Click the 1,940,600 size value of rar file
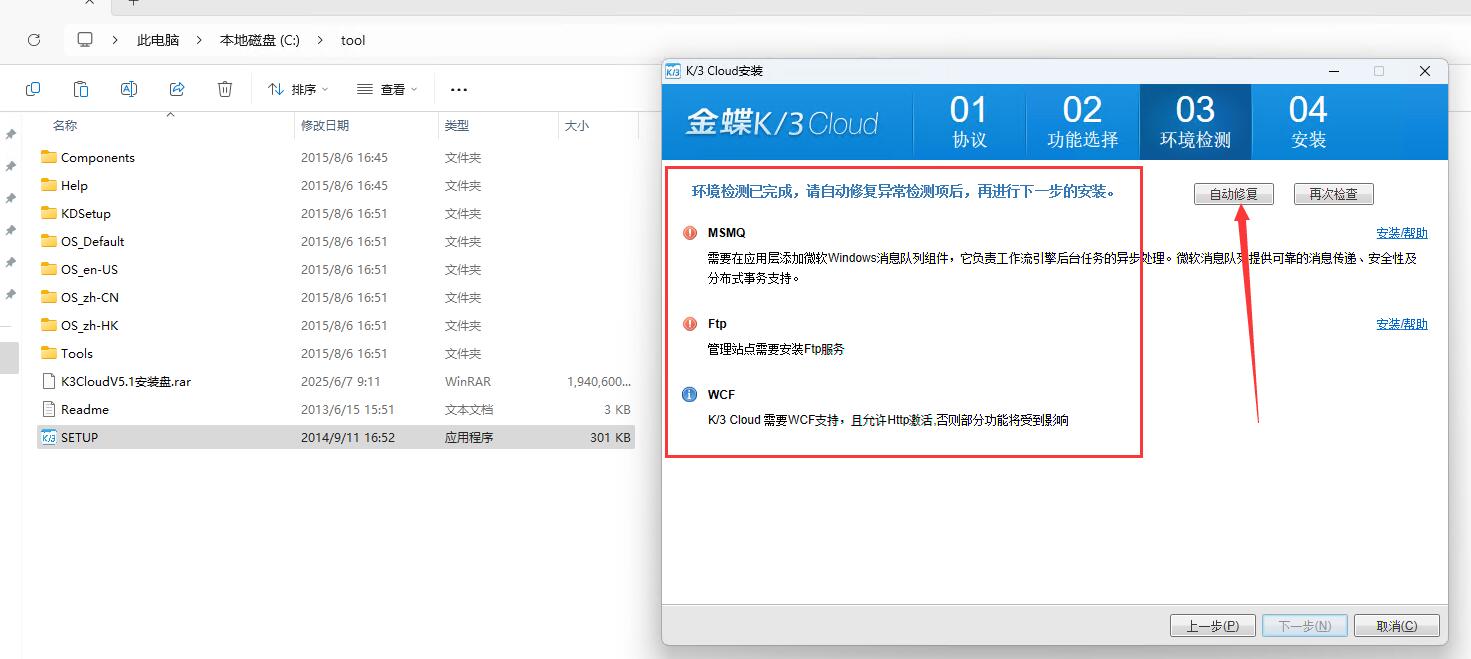This screenshot has width=1471, height=659. click(x=598, y=381)
